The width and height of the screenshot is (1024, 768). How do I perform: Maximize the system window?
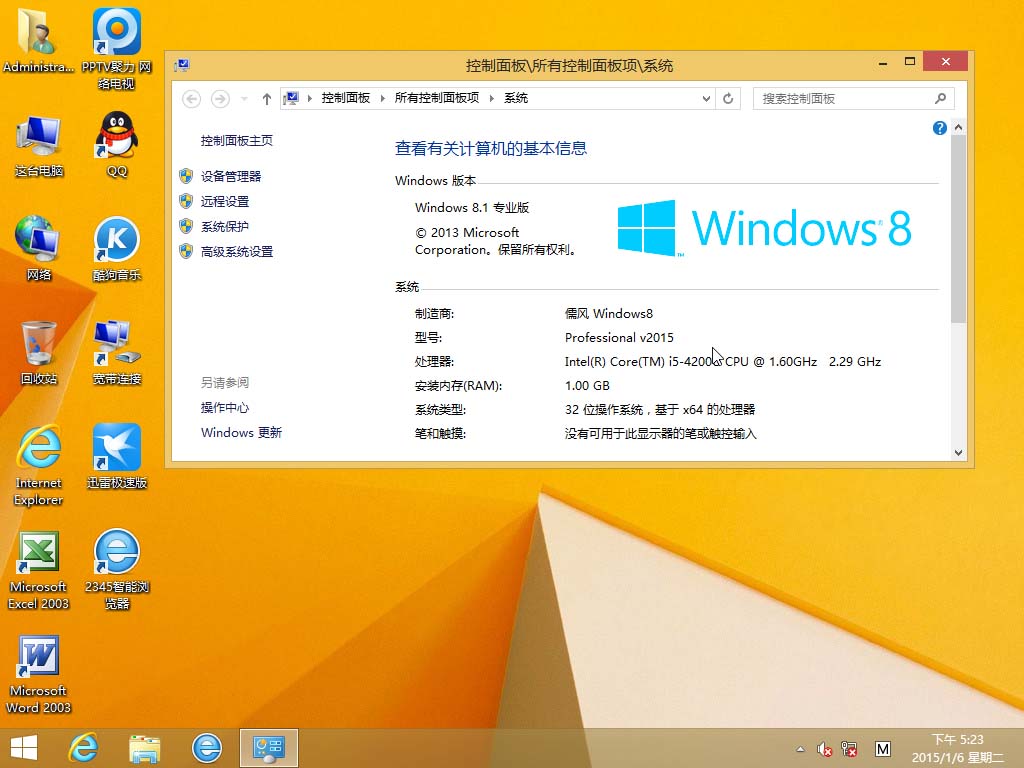(910, 61)
